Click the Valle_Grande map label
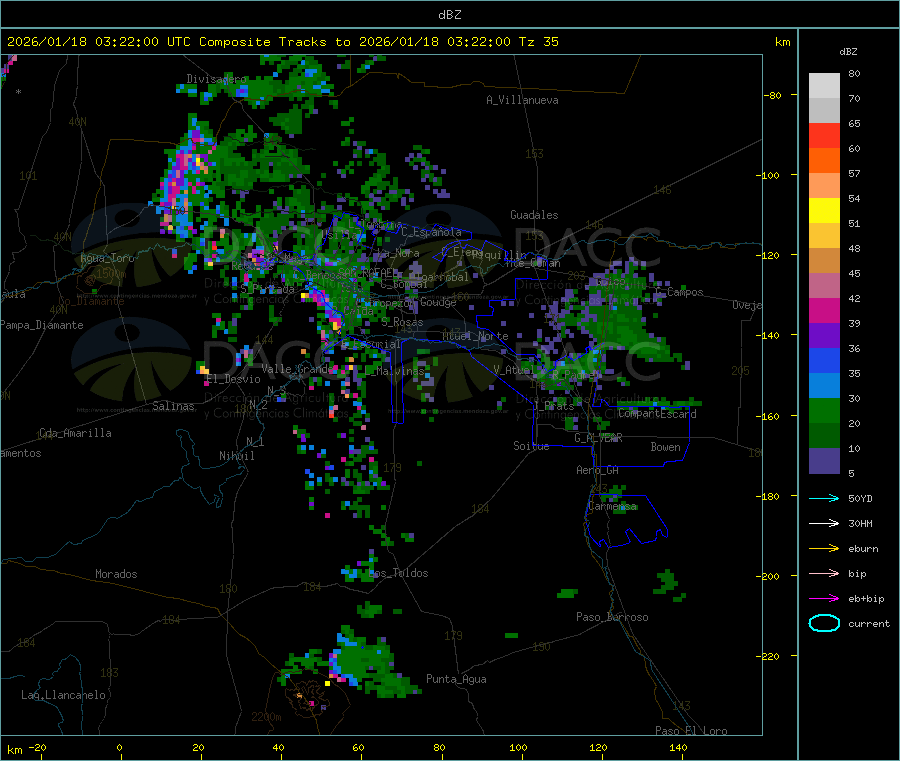This screenshot has width=900, height=761. (296, 369)
